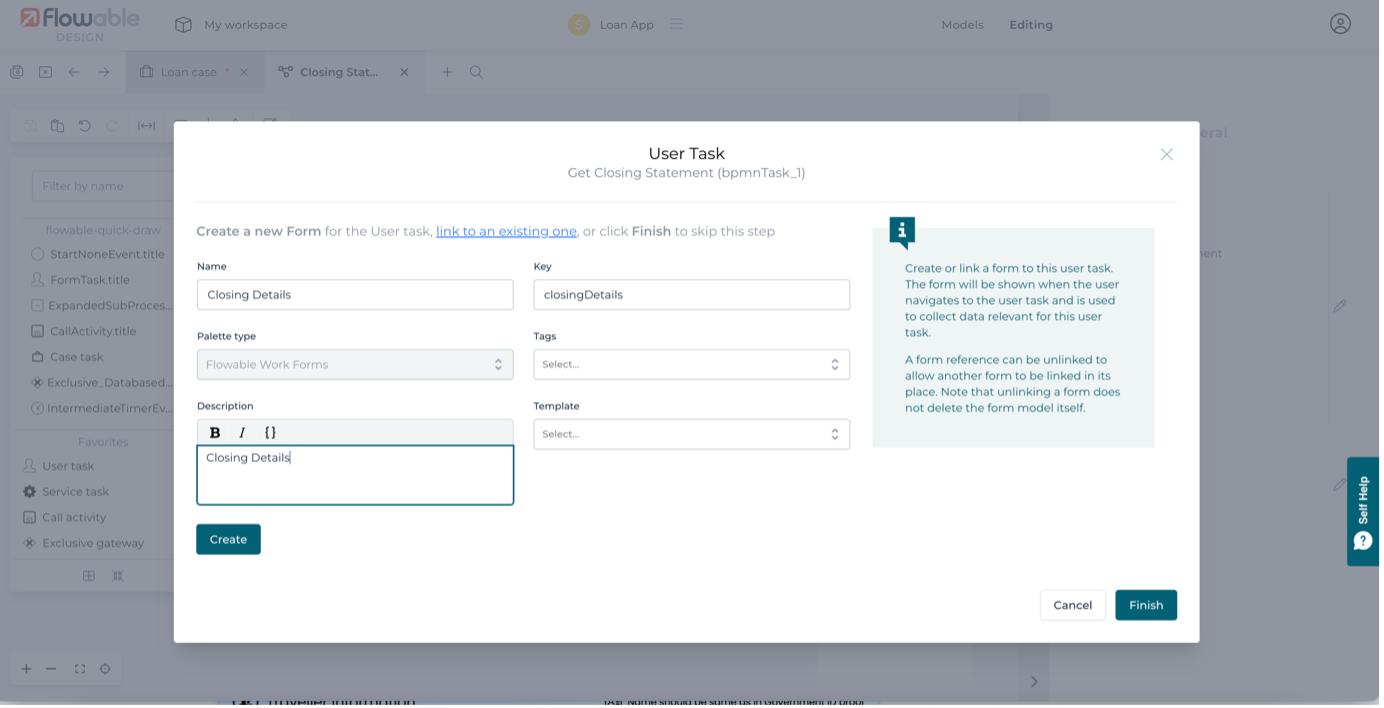The width and height of the screenshot is (1384, 708).
Task: Open the Tags dropdown
Action: 691,364
